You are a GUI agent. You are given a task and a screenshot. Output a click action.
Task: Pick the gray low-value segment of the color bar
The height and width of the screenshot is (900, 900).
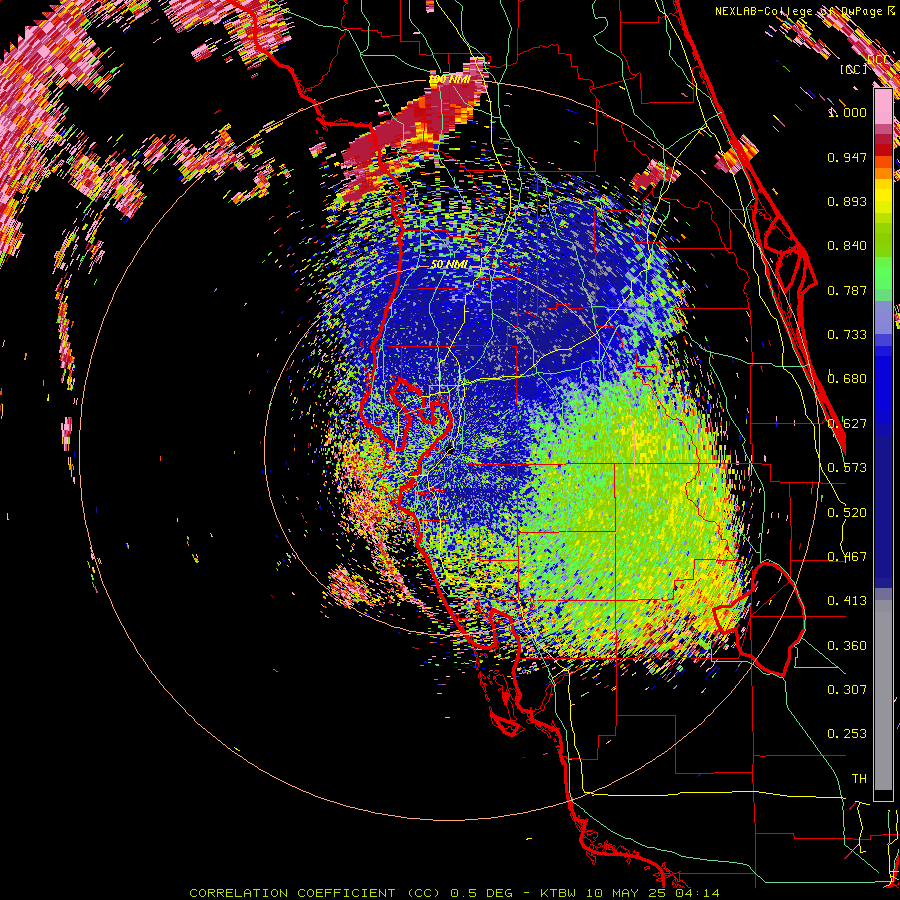pyautogui.click(x=883, y=695)
